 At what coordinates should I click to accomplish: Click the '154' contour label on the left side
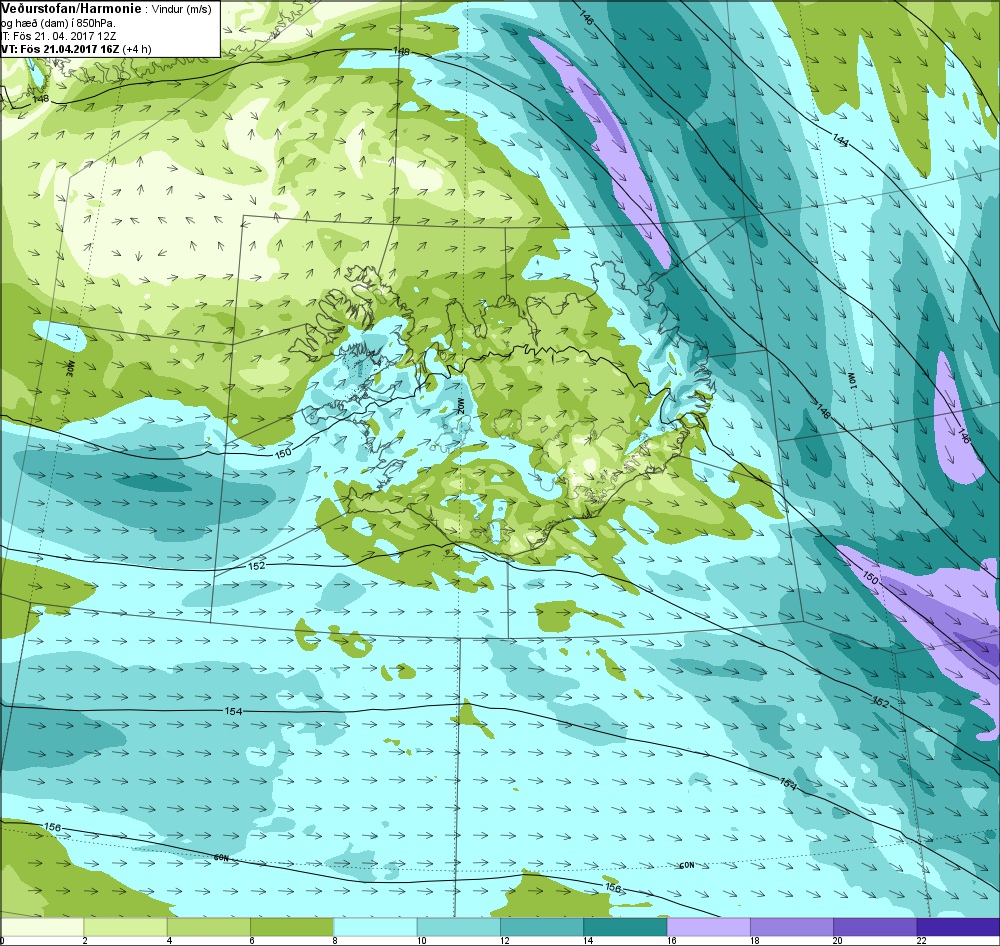click(x=233, y=711)
